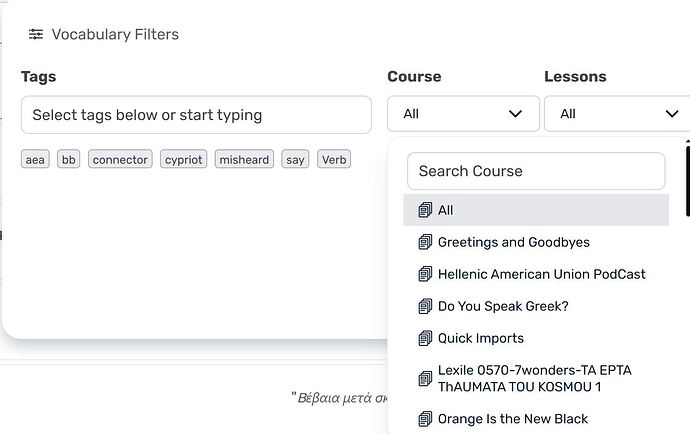Choose 'Quick Imports' from course list
The width and height of the screenshot is (690, 434).
point(481,338)
